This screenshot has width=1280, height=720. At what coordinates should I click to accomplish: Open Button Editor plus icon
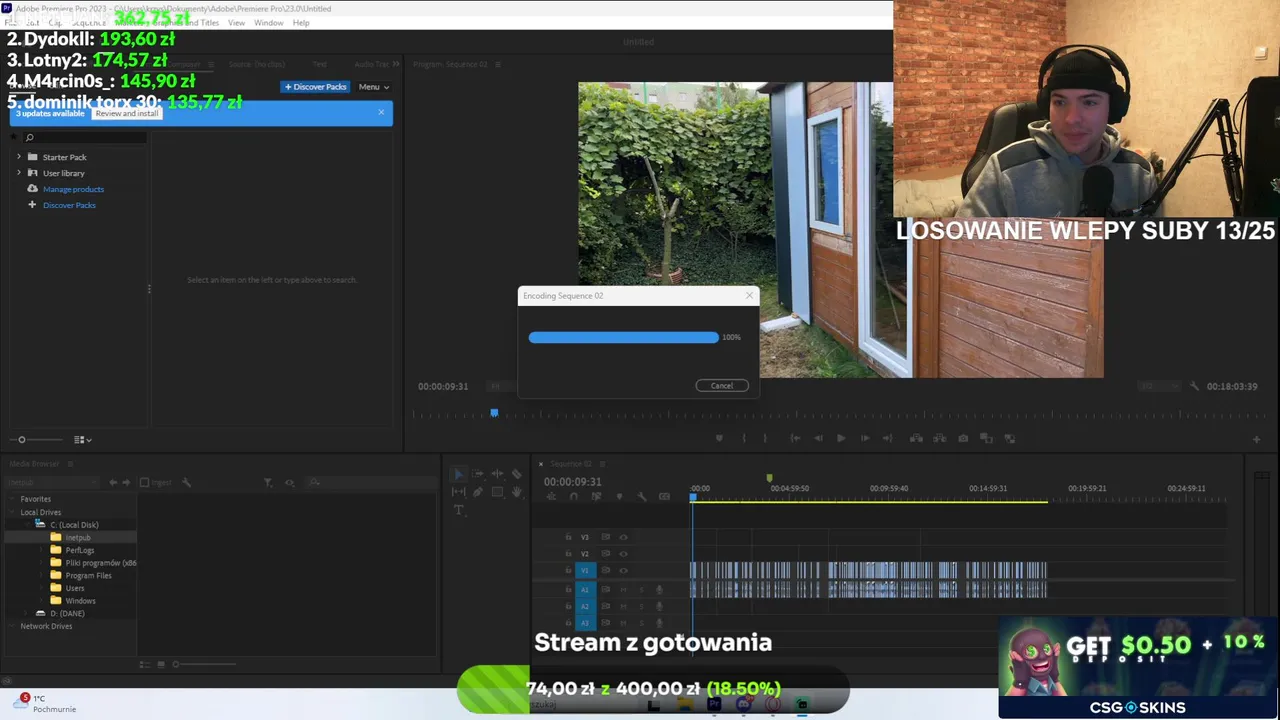[x=1256, y=439]
